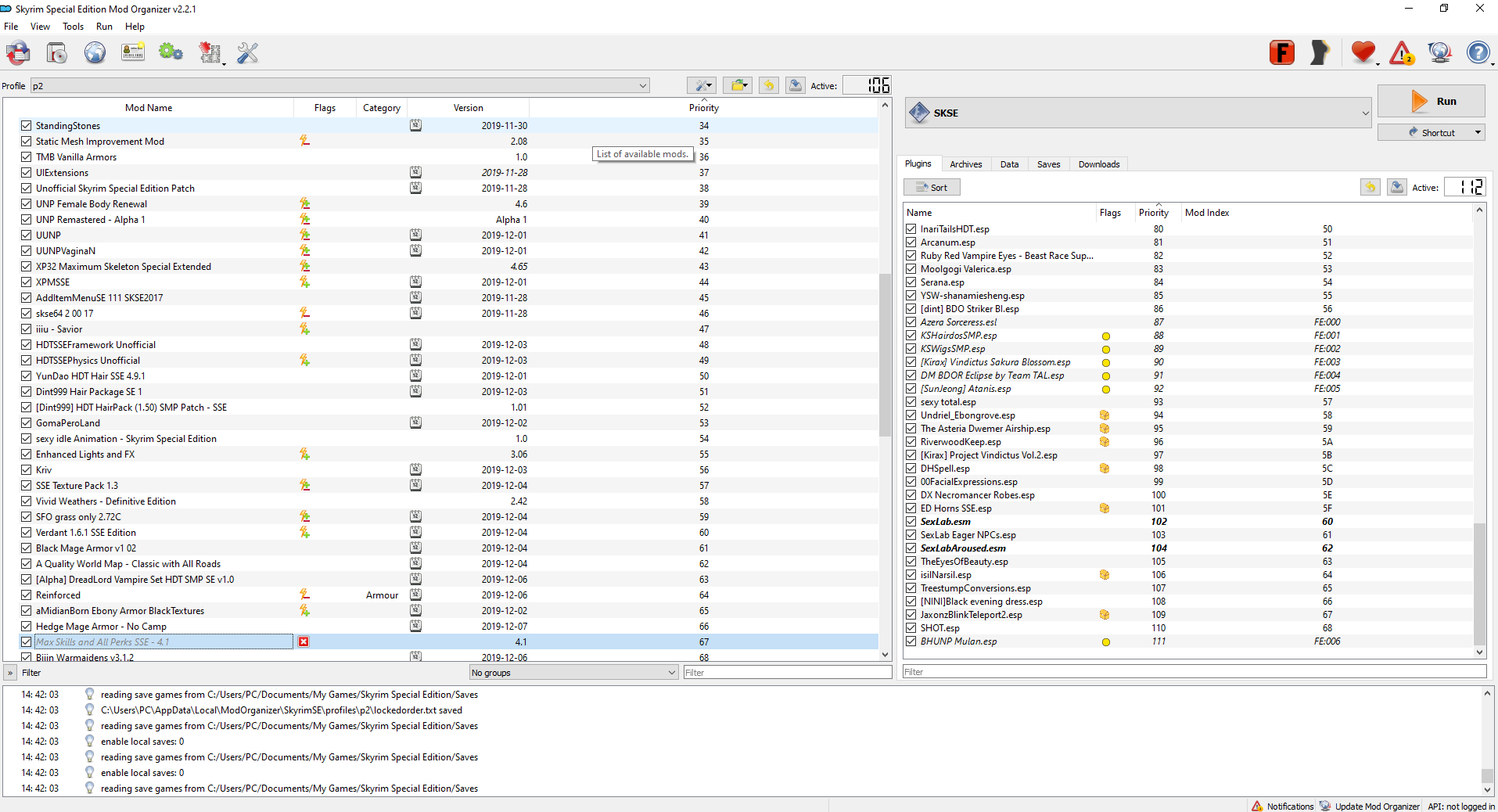Click the red heart Endorse icon

1363,52
